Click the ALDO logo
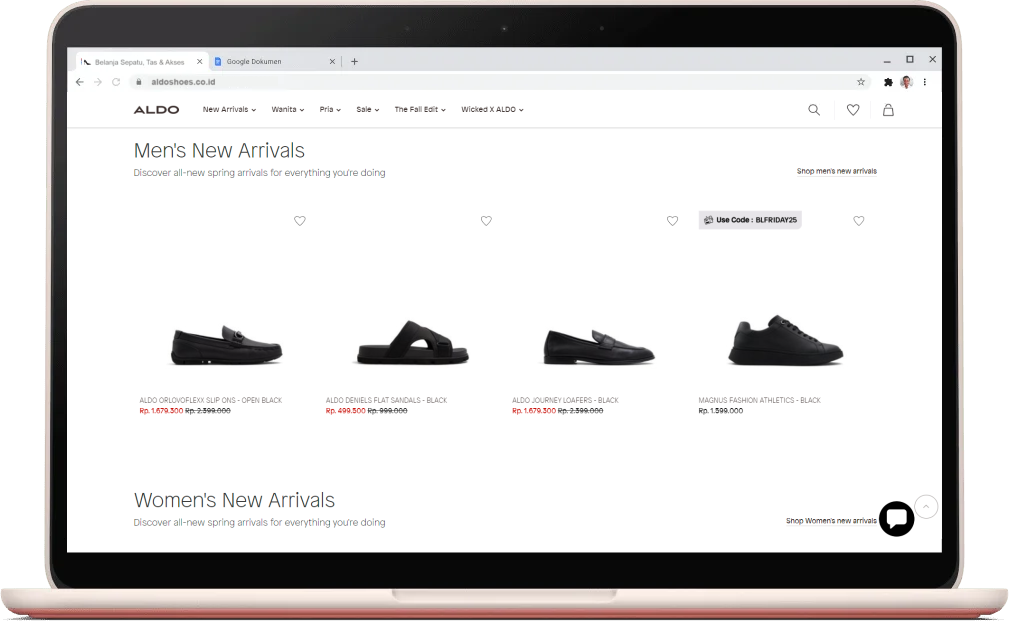 tap(156, 110)
